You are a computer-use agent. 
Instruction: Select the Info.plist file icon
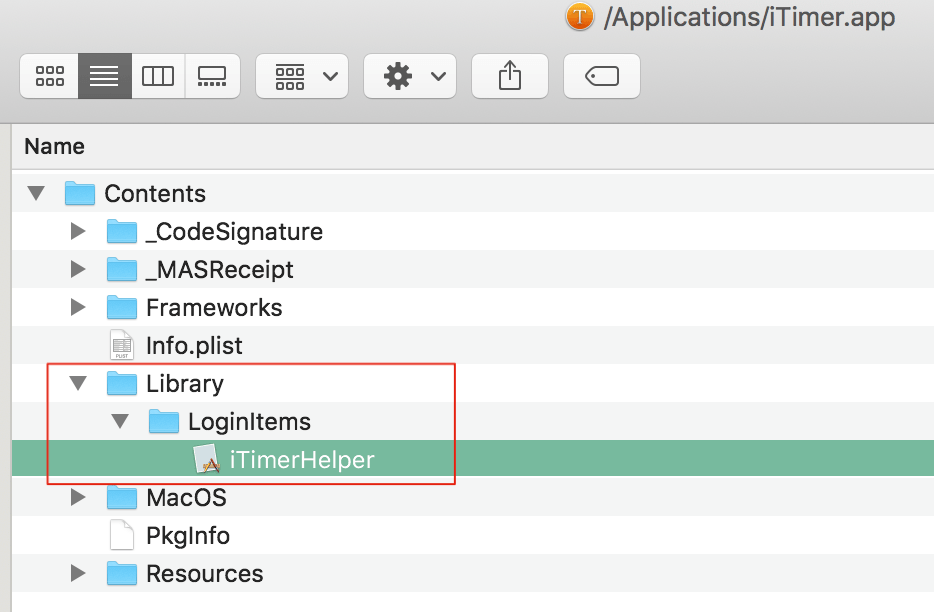(122, 345)
